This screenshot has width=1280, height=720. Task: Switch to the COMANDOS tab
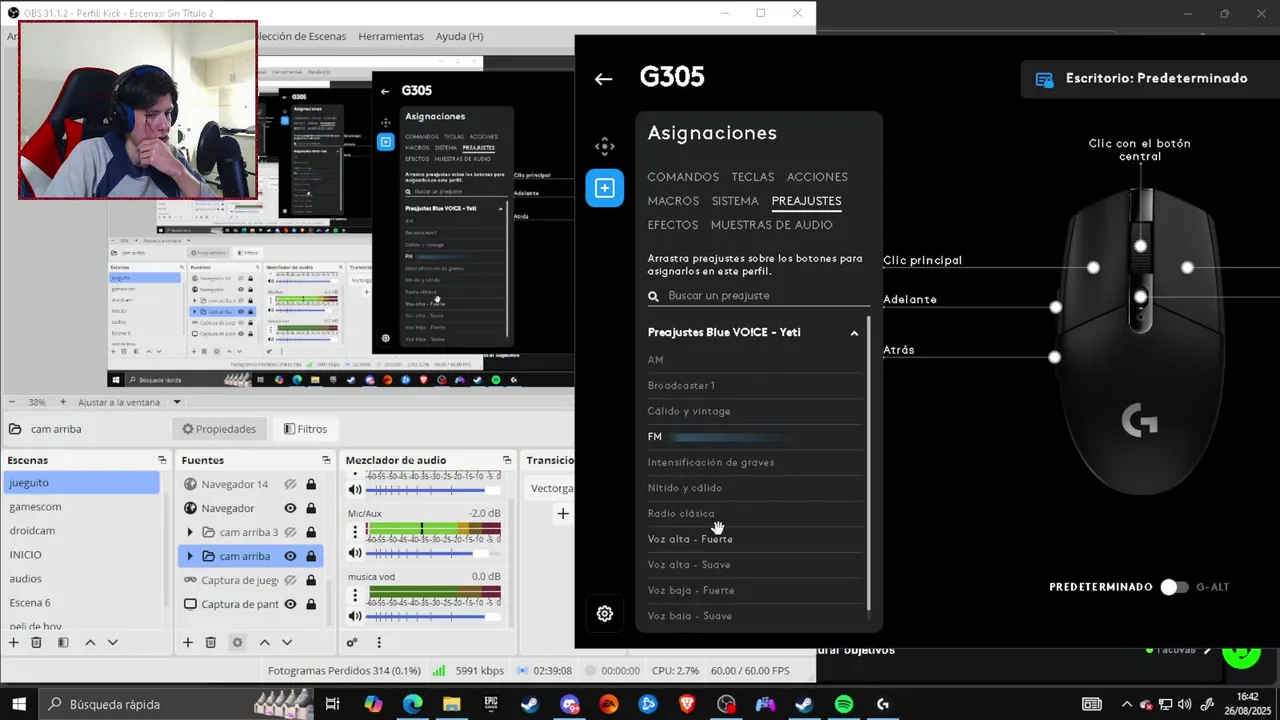point(683,177)
